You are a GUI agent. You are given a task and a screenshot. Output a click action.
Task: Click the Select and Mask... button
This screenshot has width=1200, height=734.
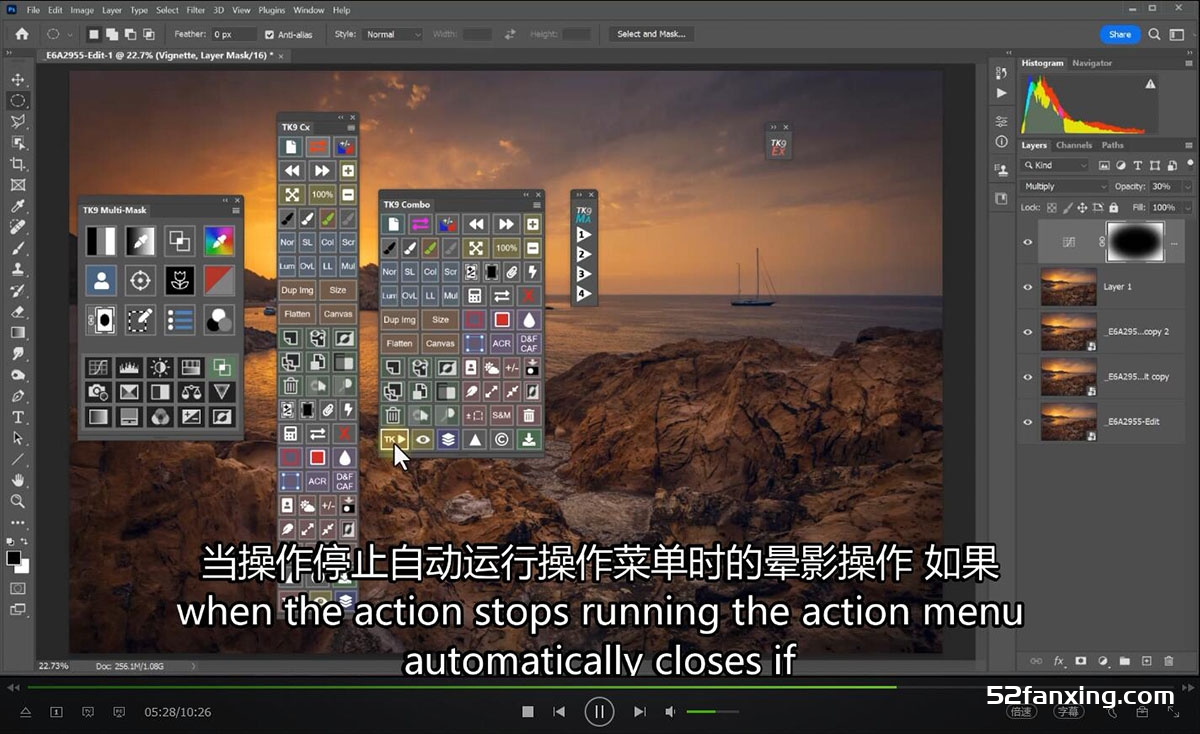[x=651, y=34]
